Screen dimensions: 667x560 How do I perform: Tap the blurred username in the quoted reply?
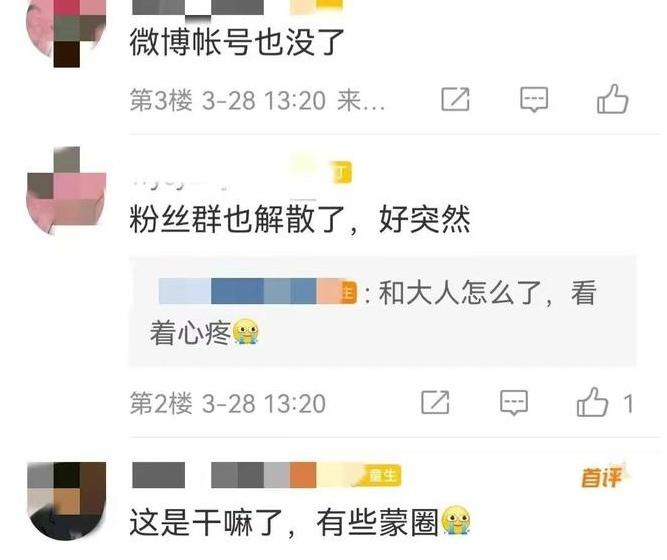click(257, 291)
